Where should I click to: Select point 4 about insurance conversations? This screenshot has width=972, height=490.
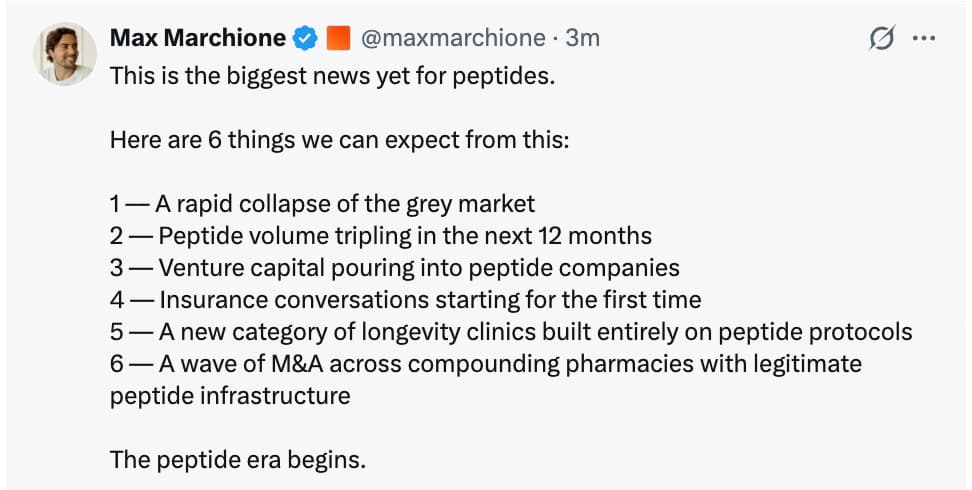[405, 300]
